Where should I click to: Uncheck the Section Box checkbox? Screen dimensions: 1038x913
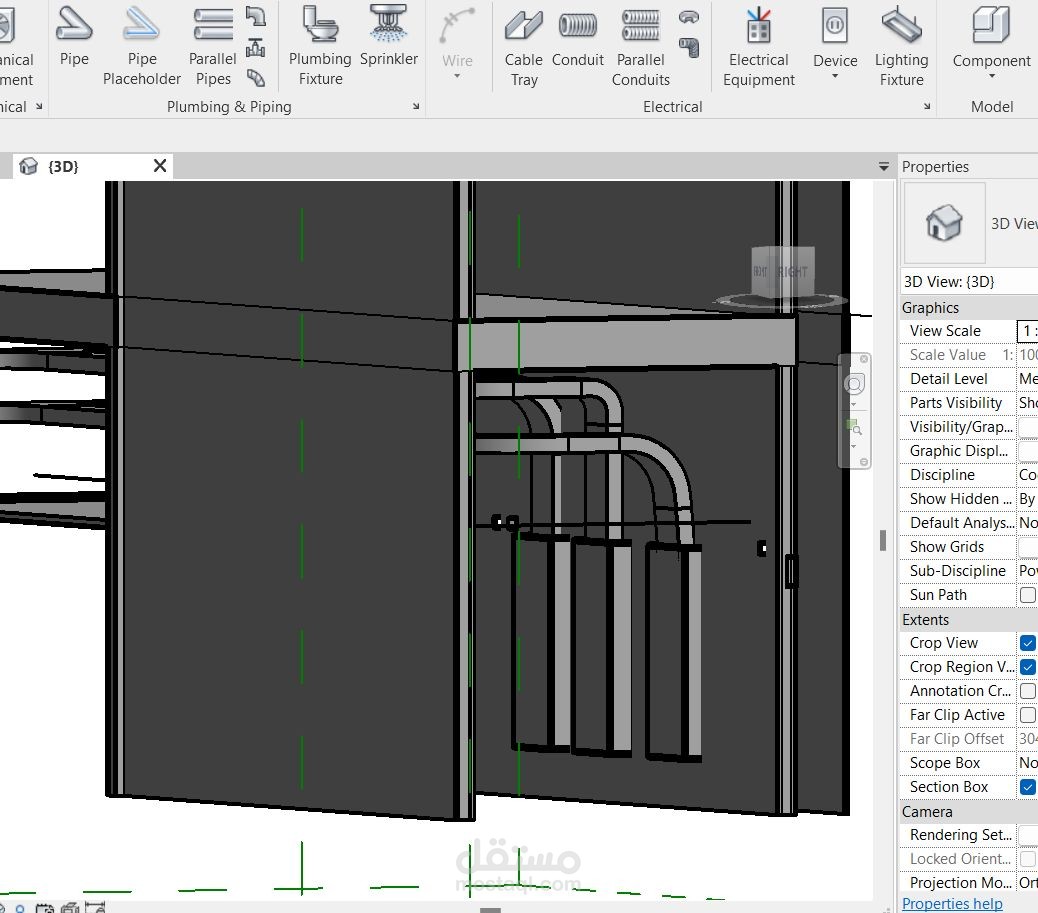coord(1027,787)
